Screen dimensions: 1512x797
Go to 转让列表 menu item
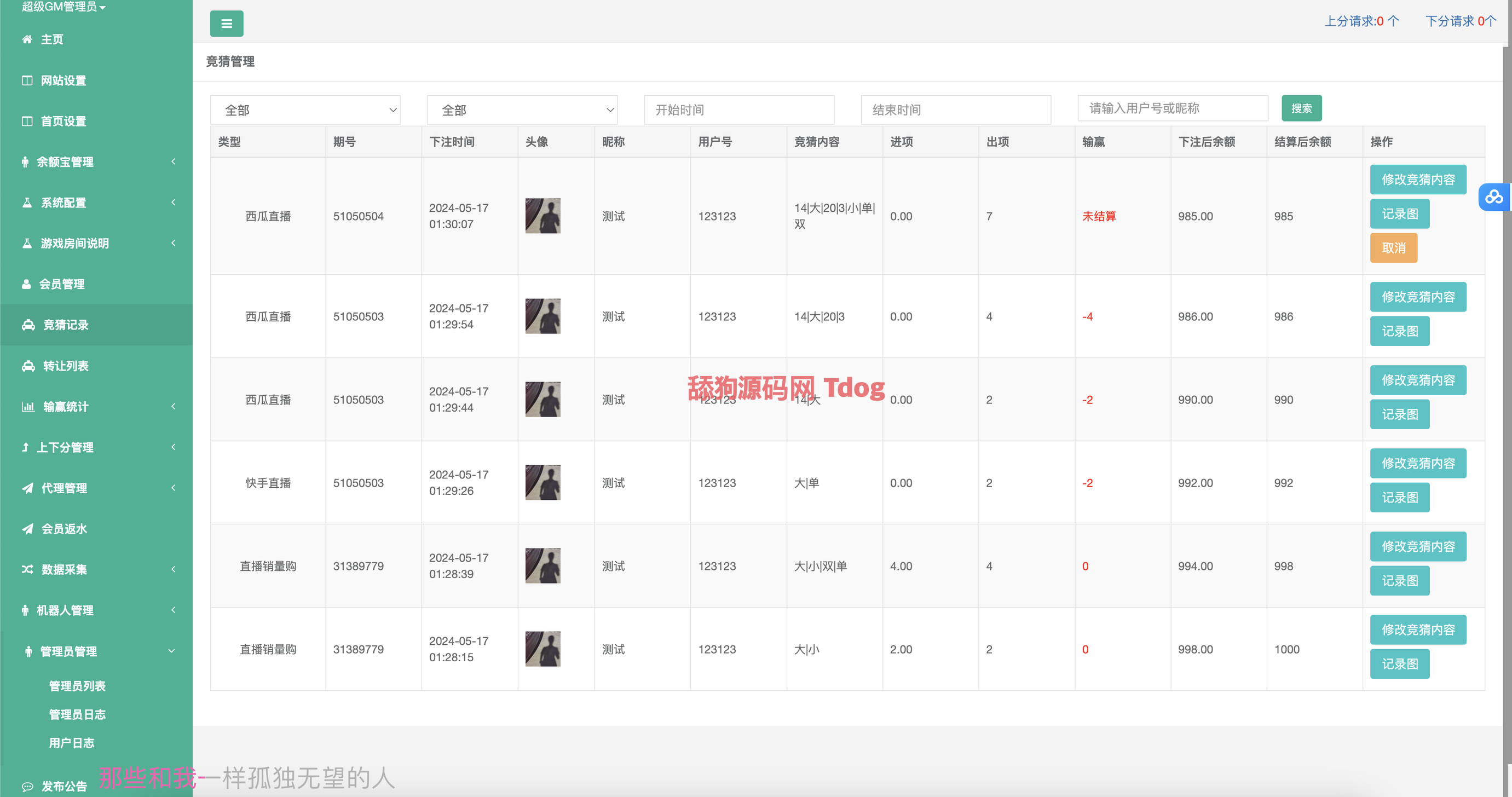tap(66, 366)
